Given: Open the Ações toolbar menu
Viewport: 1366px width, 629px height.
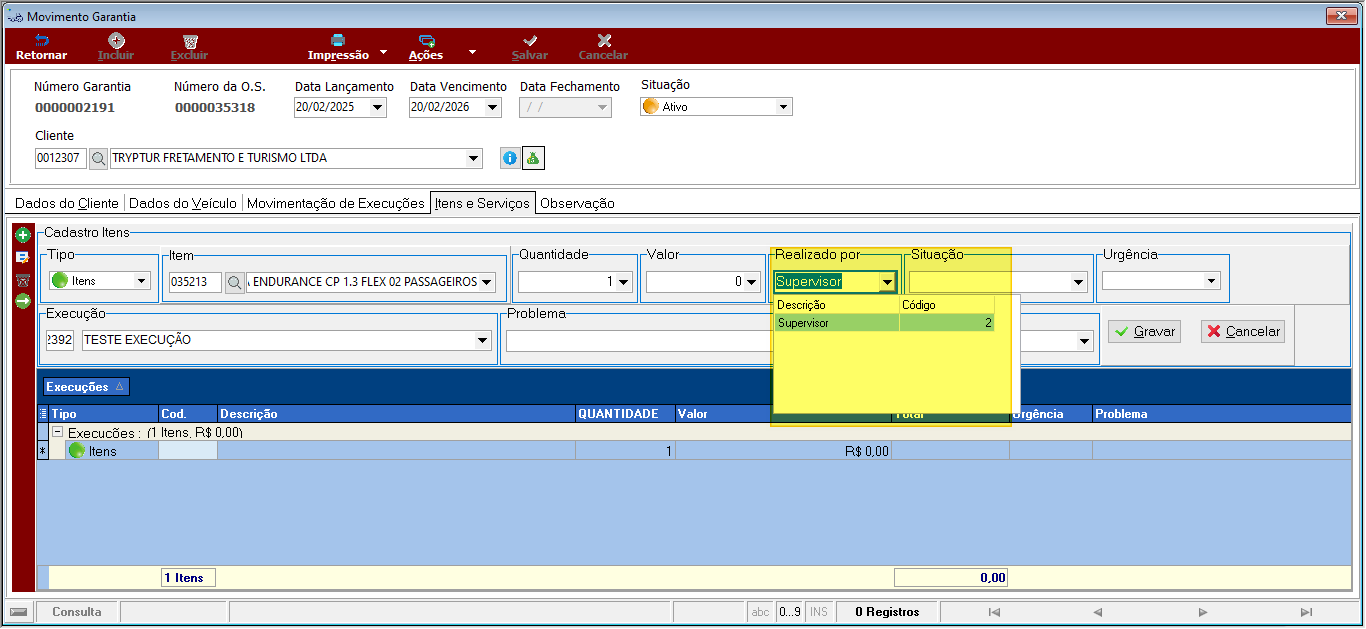Looking at the screenshot, I should [426, 47].
